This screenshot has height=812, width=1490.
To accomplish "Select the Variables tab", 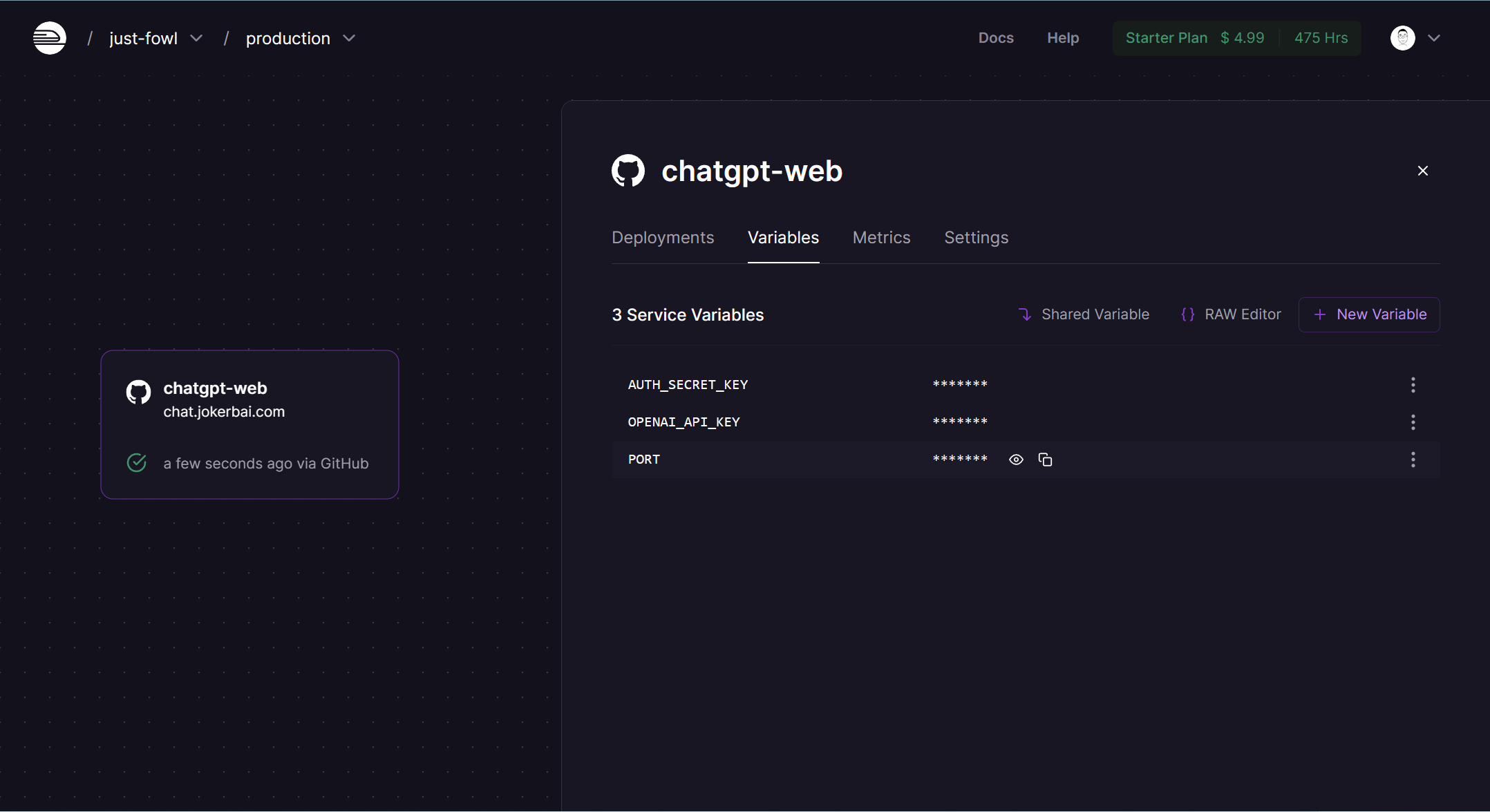I will tap(783, 238).
